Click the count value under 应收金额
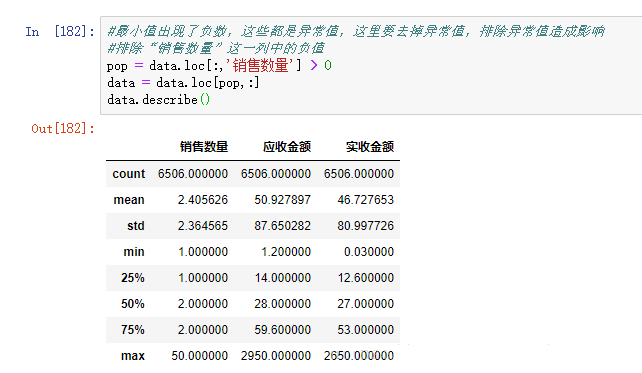 (x=276, y=174)
